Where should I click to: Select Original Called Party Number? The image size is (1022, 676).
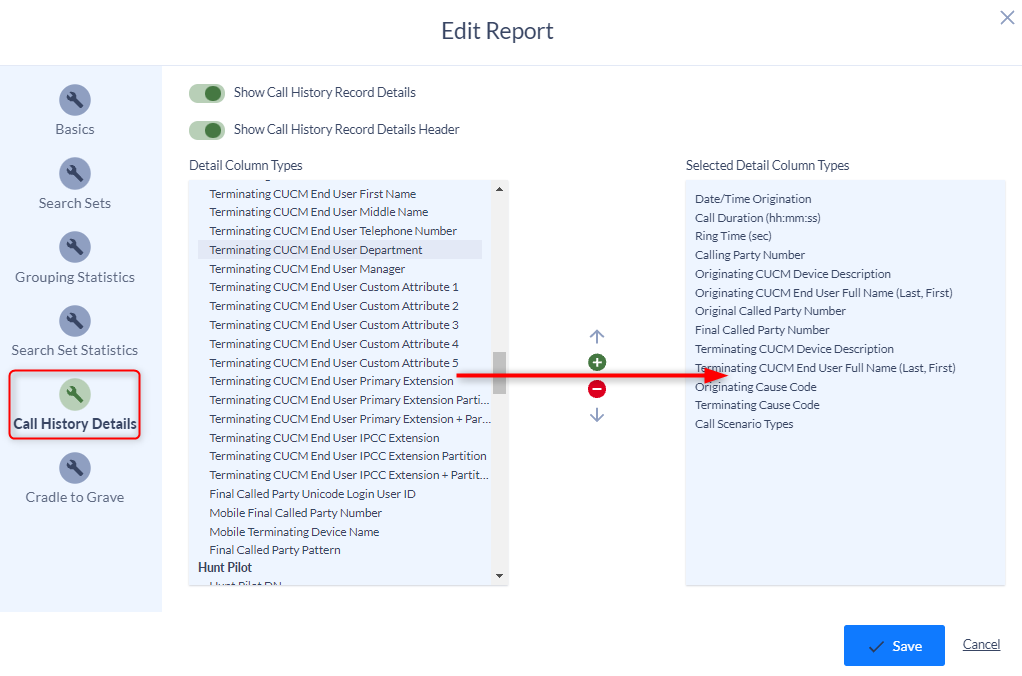770,311
